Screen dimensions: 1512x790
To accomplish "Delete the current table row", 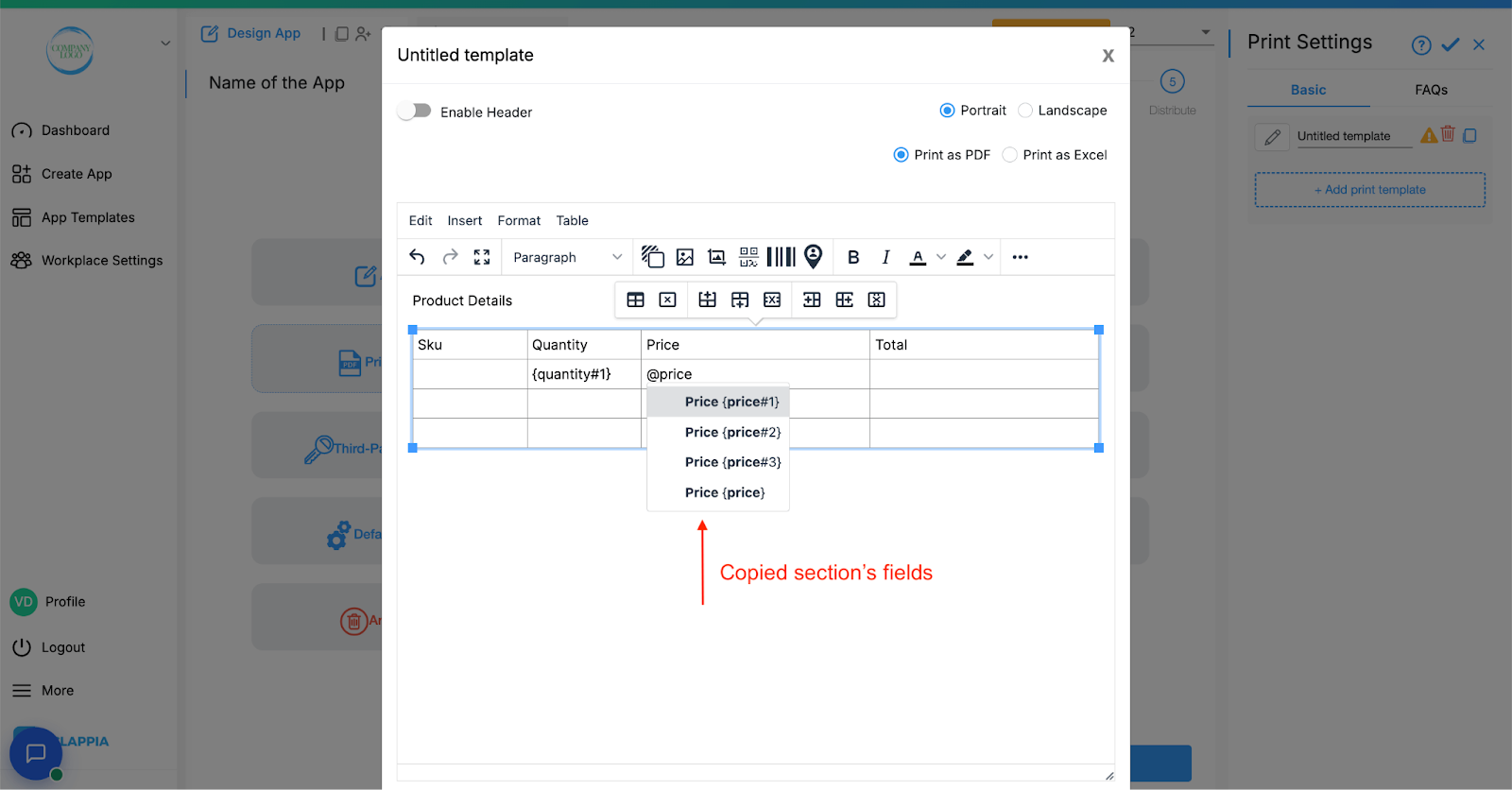I will click(x=772, y=300).
